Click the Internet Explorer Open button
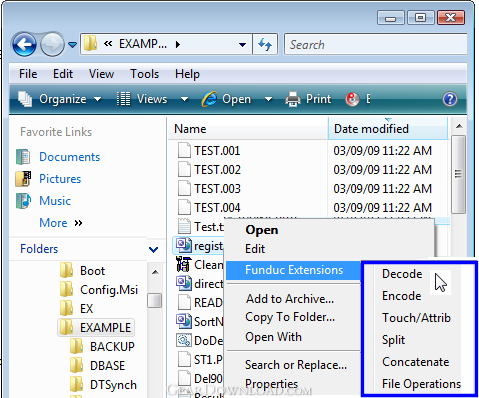 226,99
